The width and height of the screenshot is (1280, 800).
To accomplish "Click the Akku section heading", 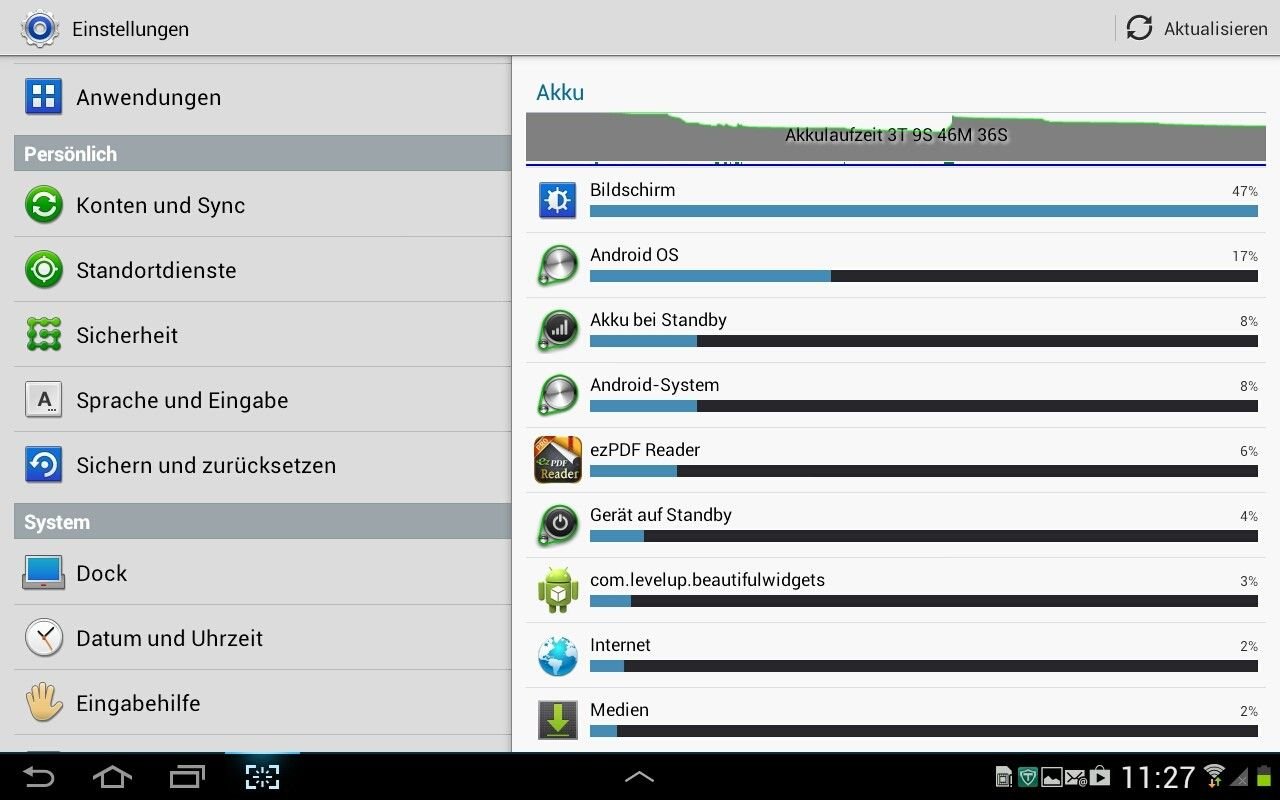I will click(560, 92).
